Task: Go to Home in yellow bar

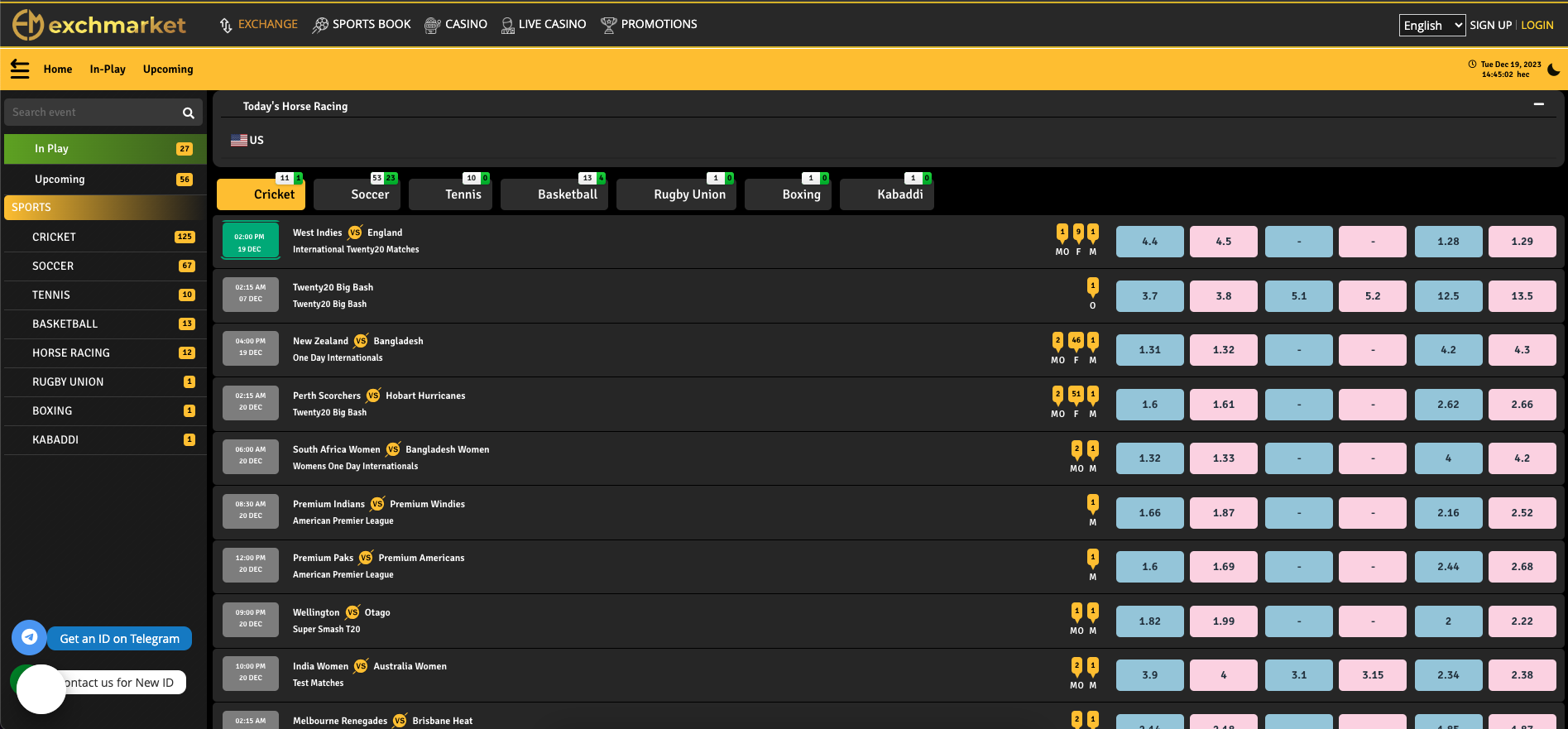Action: pos(58,70)
